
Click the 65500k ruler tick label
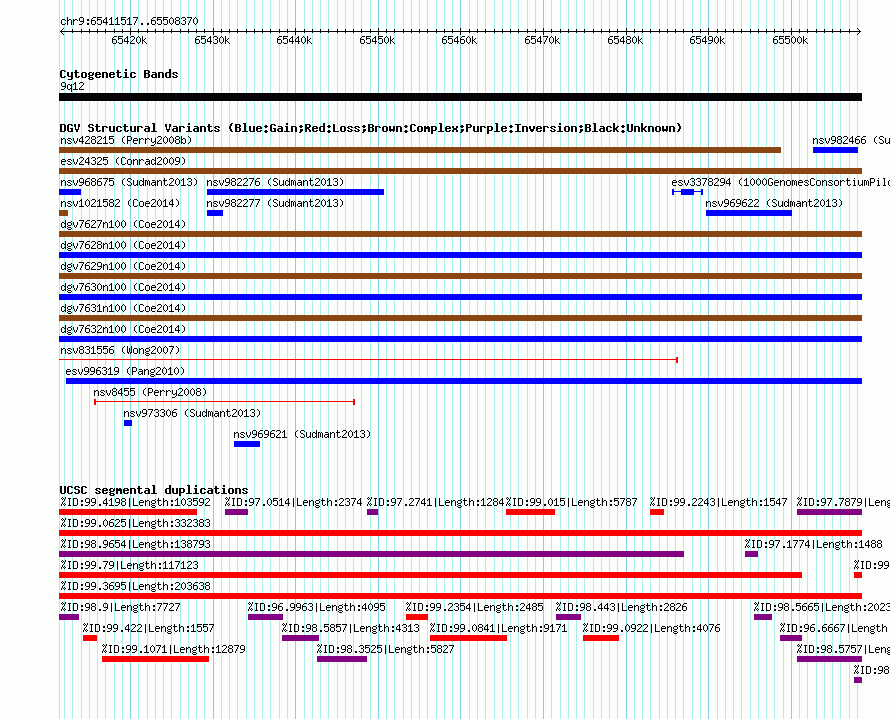click(x=790, y=40)
